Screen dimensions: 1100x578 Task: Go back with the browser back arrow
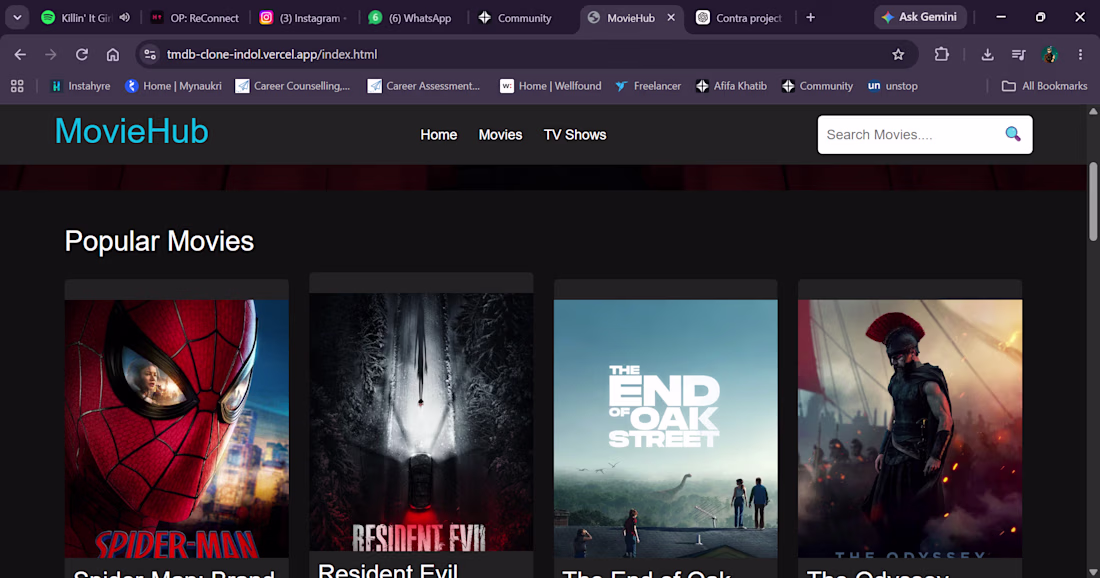tap(20, 54)
